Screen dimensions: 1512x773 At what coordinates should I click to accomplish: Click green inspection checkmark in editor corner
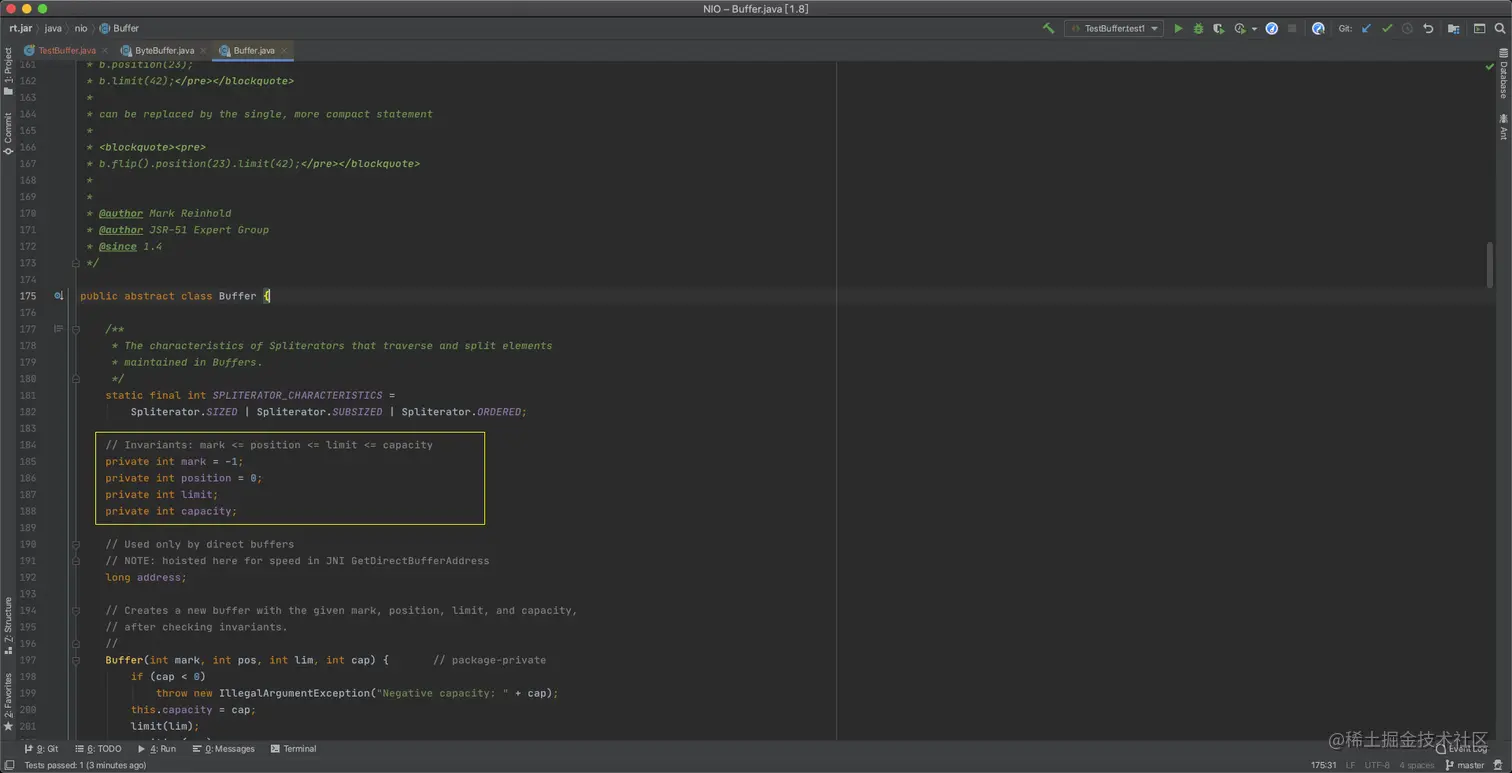click(1489, 67)
